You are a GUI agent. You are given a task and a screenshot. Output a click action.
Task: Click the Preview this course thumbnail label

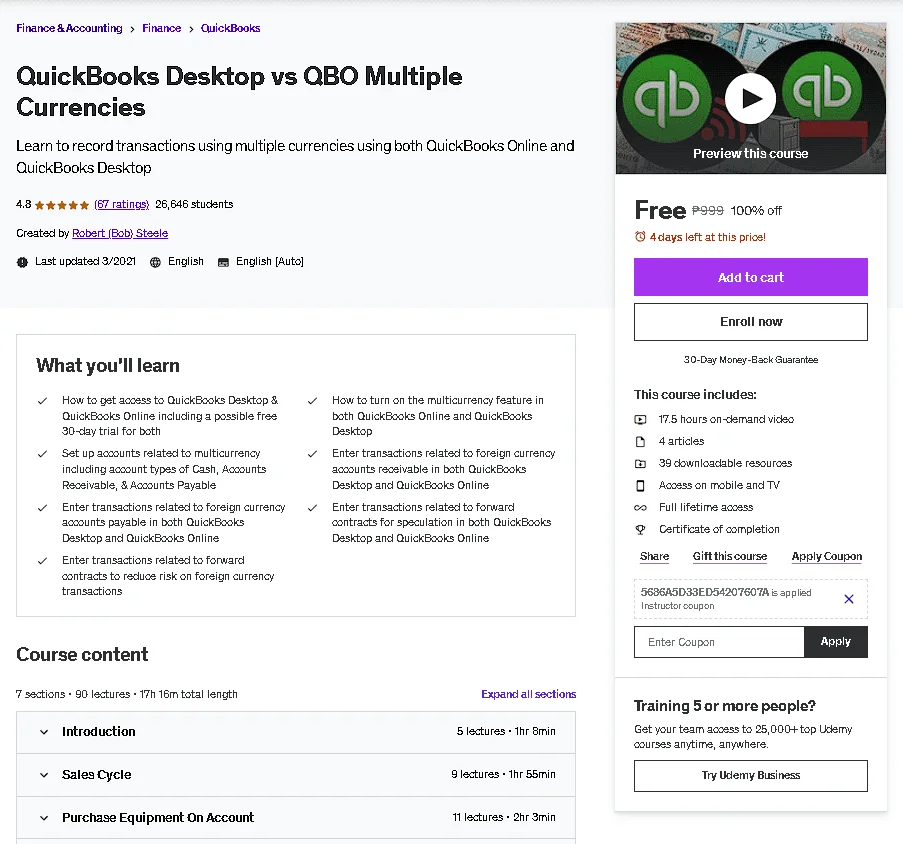(750, 154)
